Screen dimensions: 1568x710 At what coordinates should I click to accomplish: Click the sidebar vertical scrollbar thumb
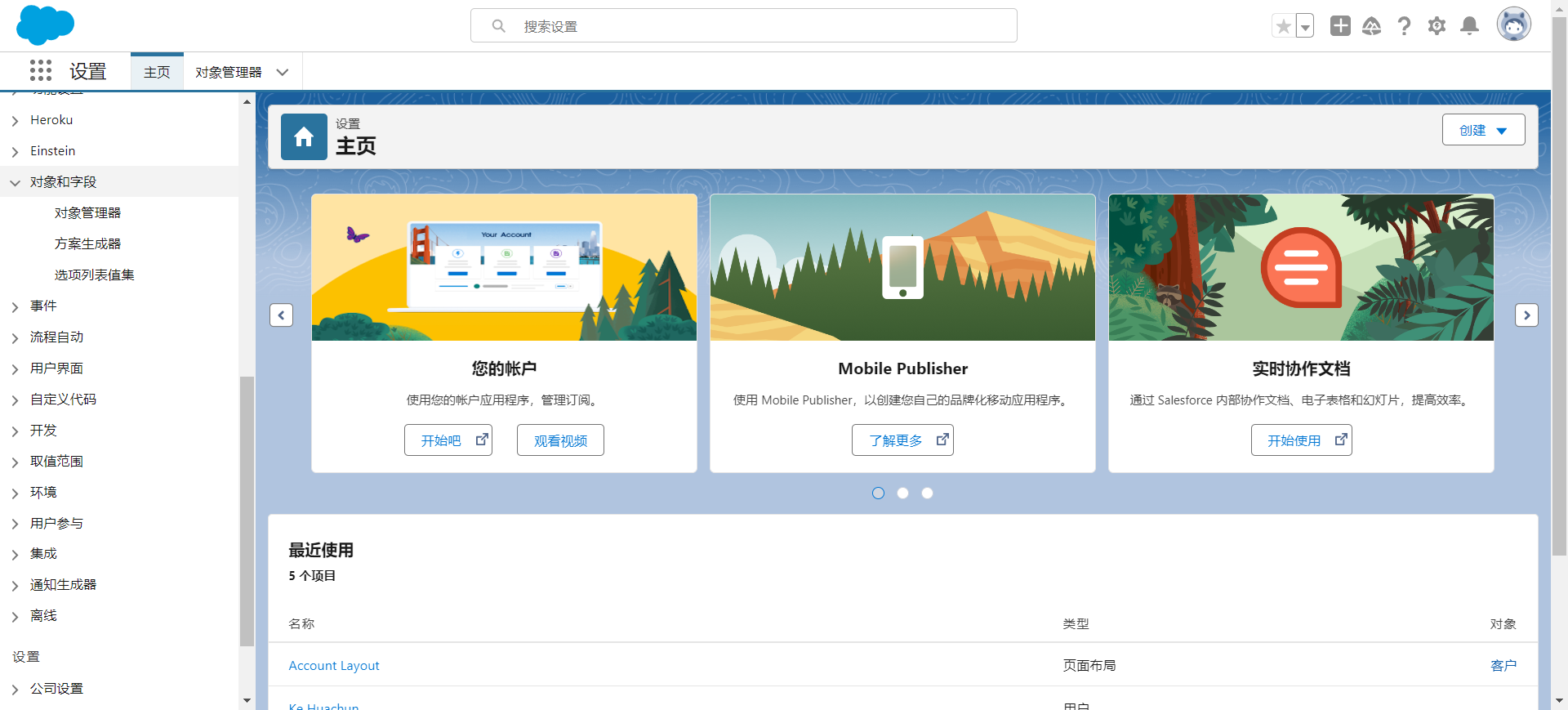247,511
